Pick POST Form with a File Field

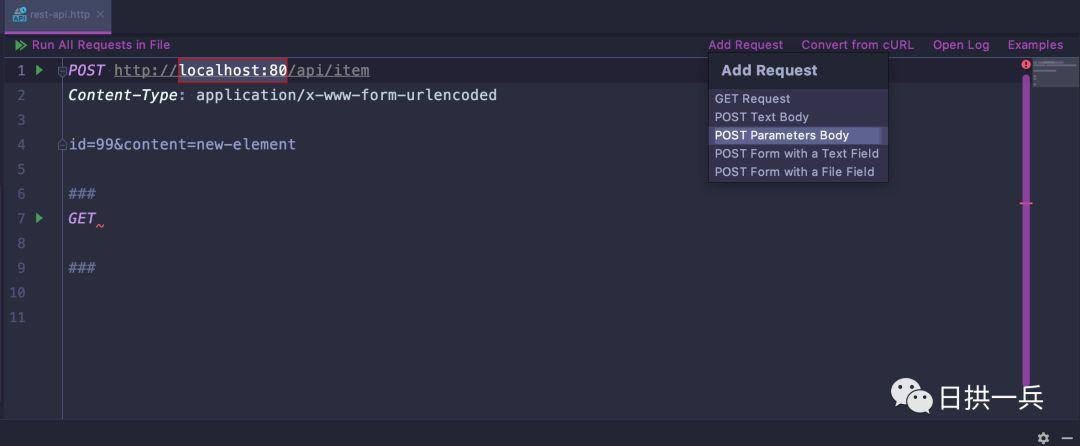pos(794,172)
